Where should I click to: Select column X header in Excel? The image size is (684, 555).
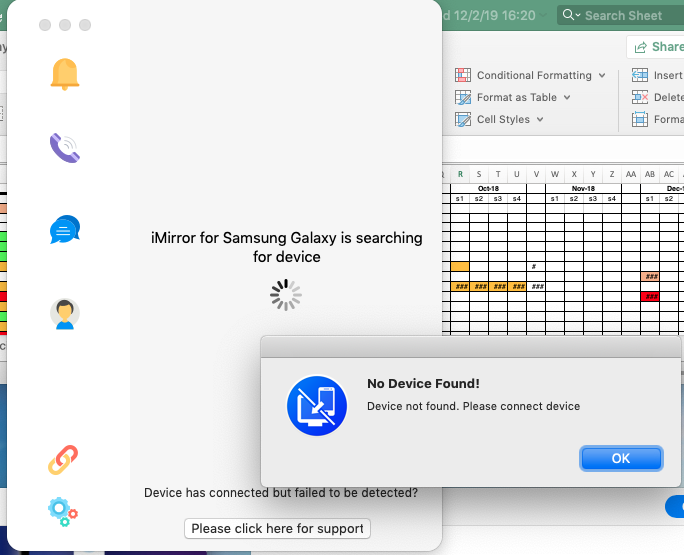point(574,174)
